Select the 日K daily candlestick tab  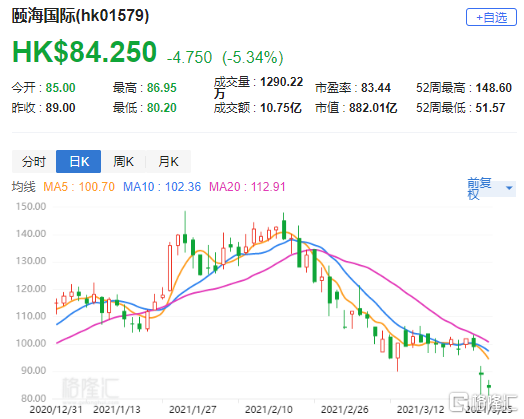tap(79, 162)
